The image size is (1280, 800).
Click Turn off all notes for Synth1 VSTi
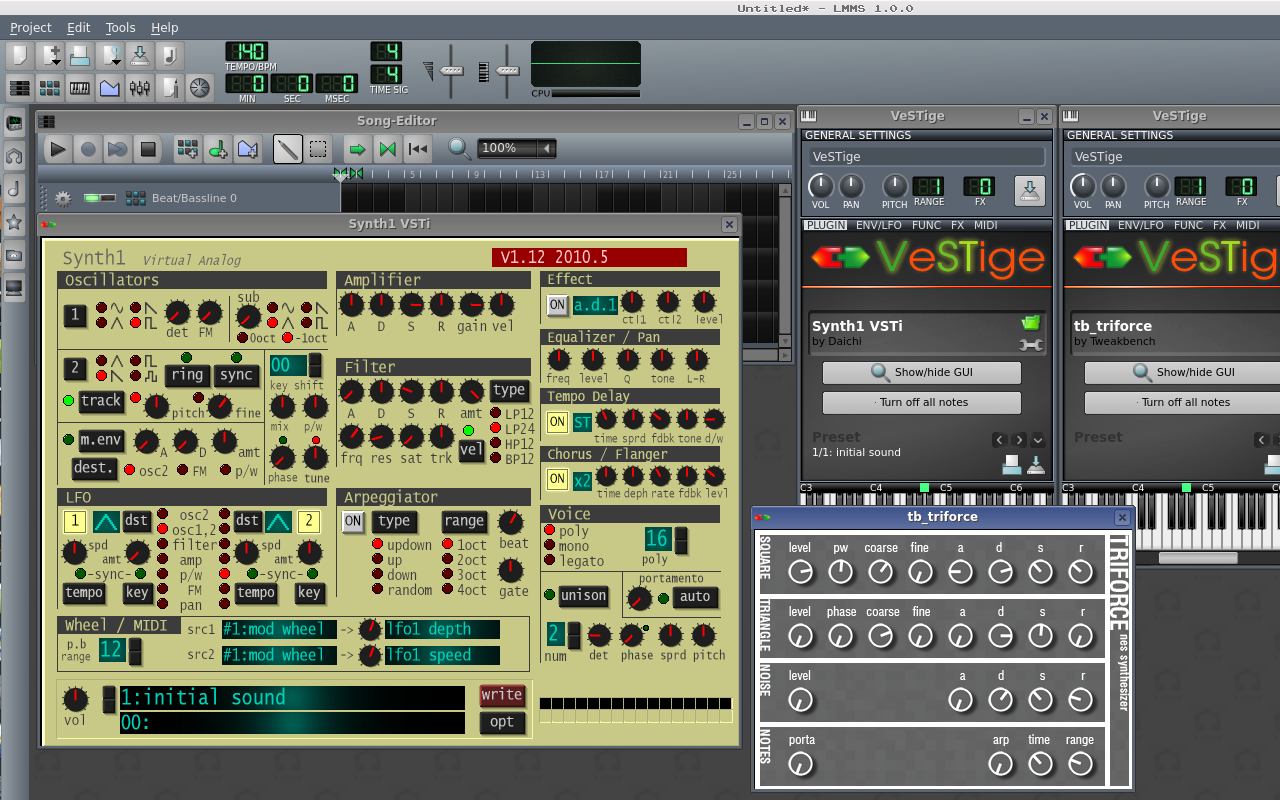[921, 402]
